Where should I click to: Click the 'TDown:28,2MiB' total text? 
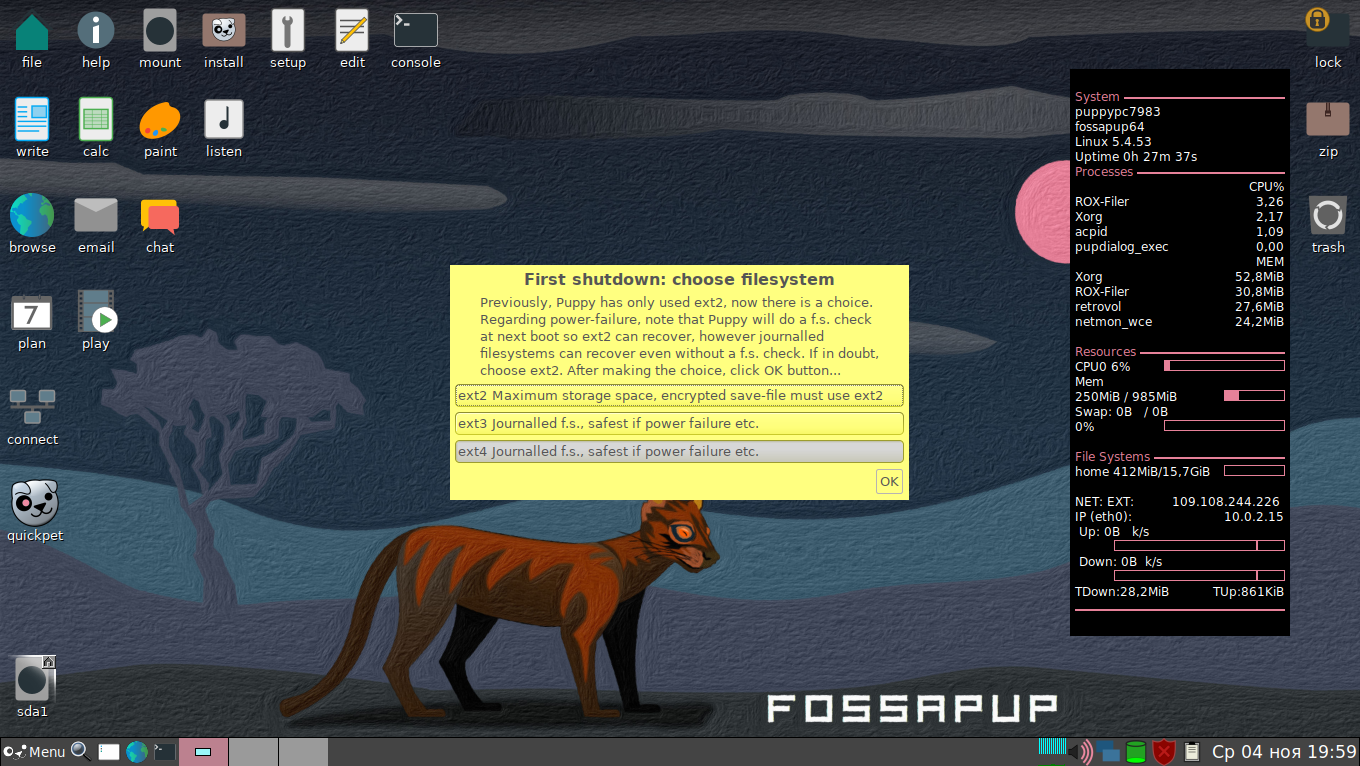[x=1122, y=592]
